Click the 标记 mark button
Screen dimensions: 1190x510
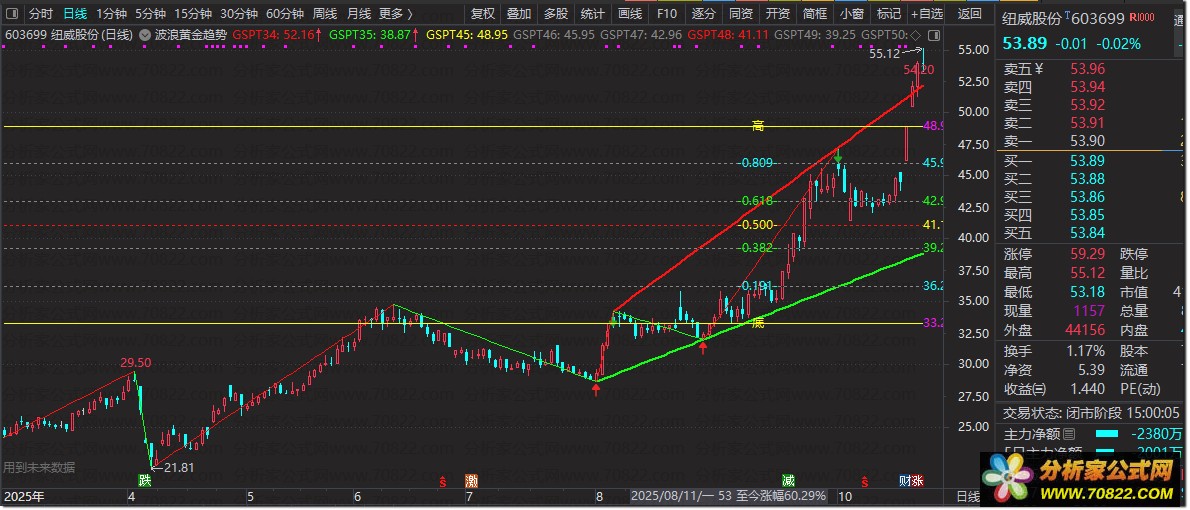pos(889,14)
